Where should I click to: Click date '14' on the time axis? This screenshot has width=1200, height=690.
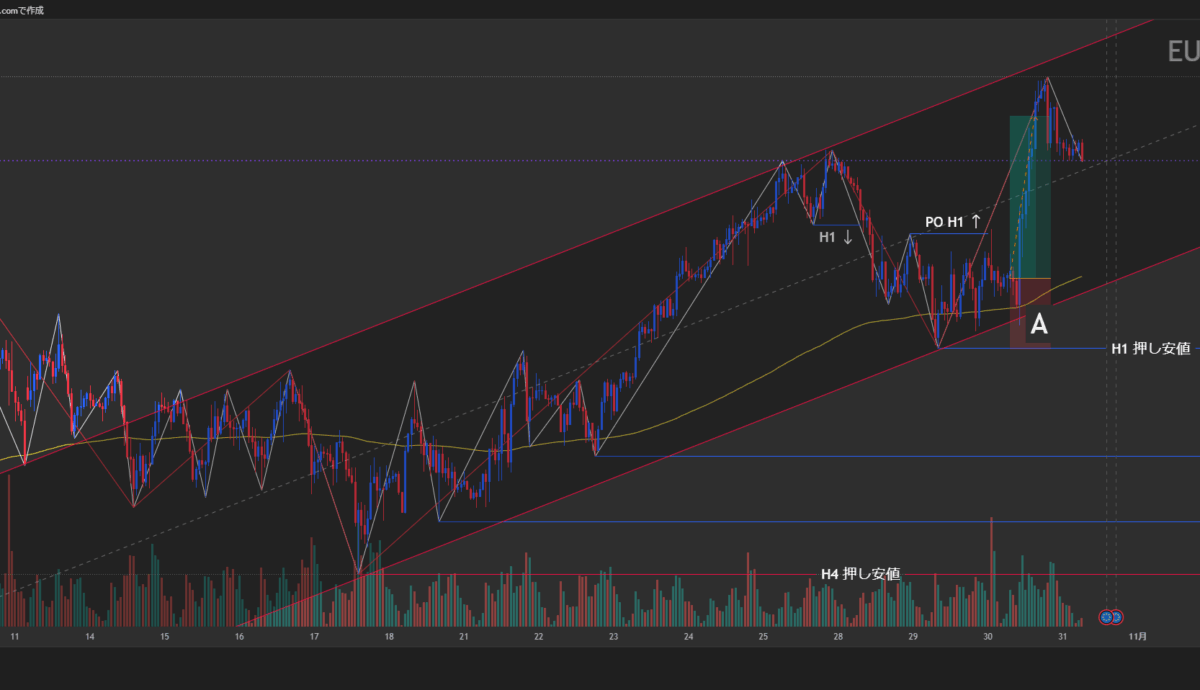[x=89, y=635]
